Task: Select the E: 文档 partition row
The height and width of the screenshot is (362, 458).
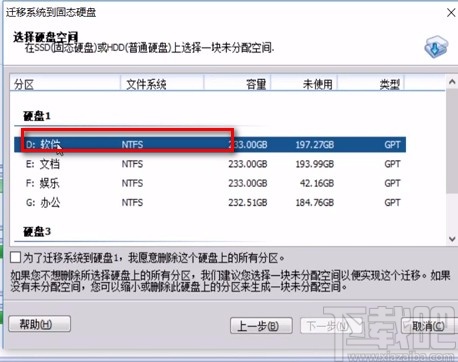Action: pyautogui.click(x=210, y=164)
